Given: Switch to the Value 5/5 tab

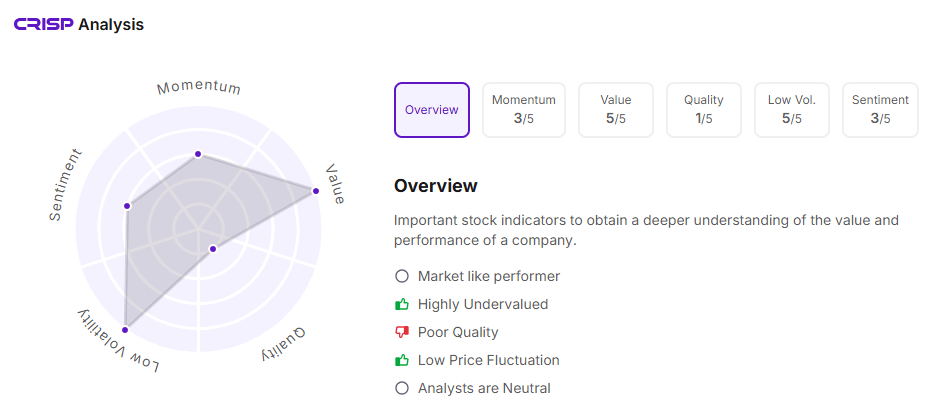Looking at the screenshot, I should [x=616, y=110].
